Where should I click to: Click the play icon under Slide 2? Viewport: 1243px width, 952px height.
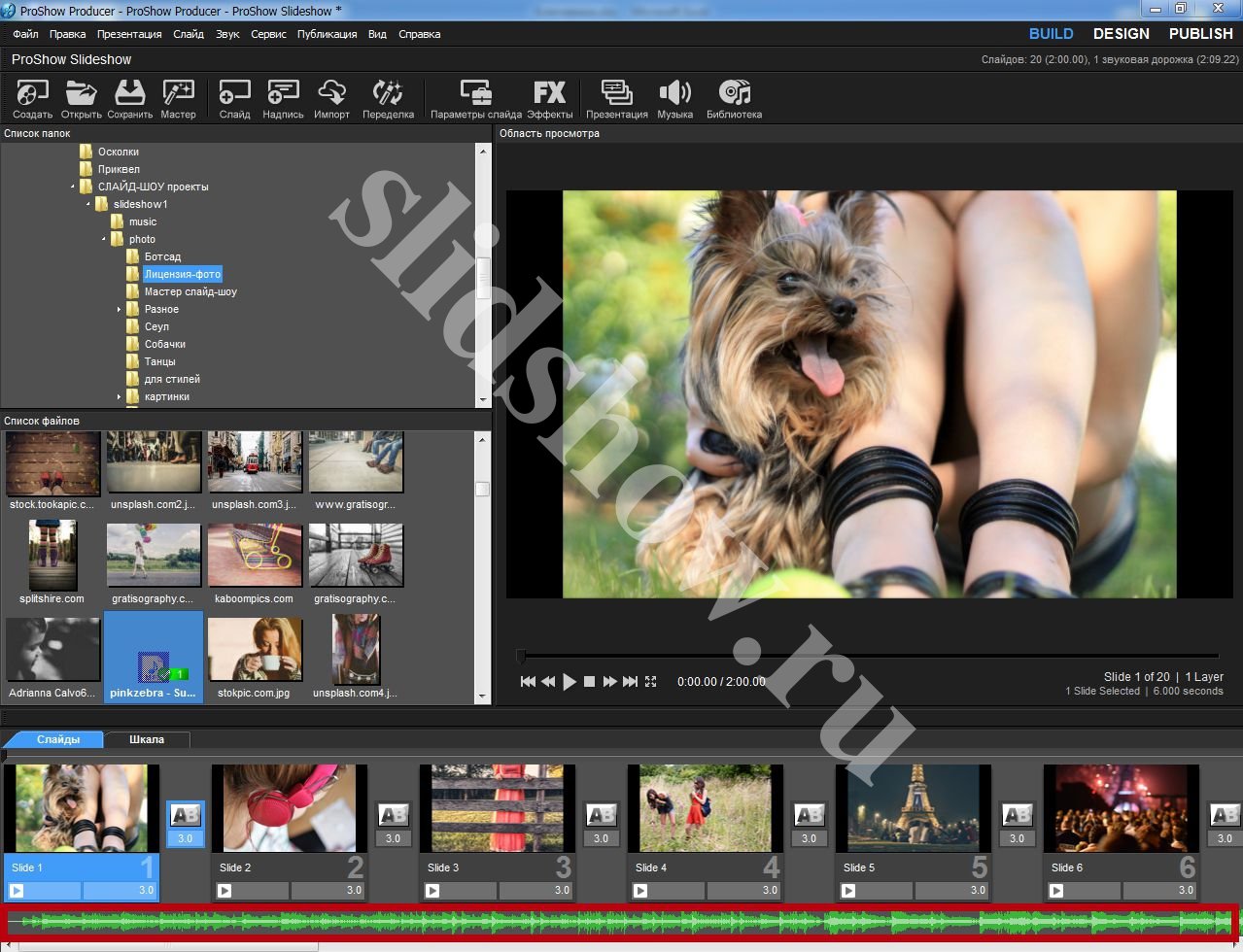(224, 890)
